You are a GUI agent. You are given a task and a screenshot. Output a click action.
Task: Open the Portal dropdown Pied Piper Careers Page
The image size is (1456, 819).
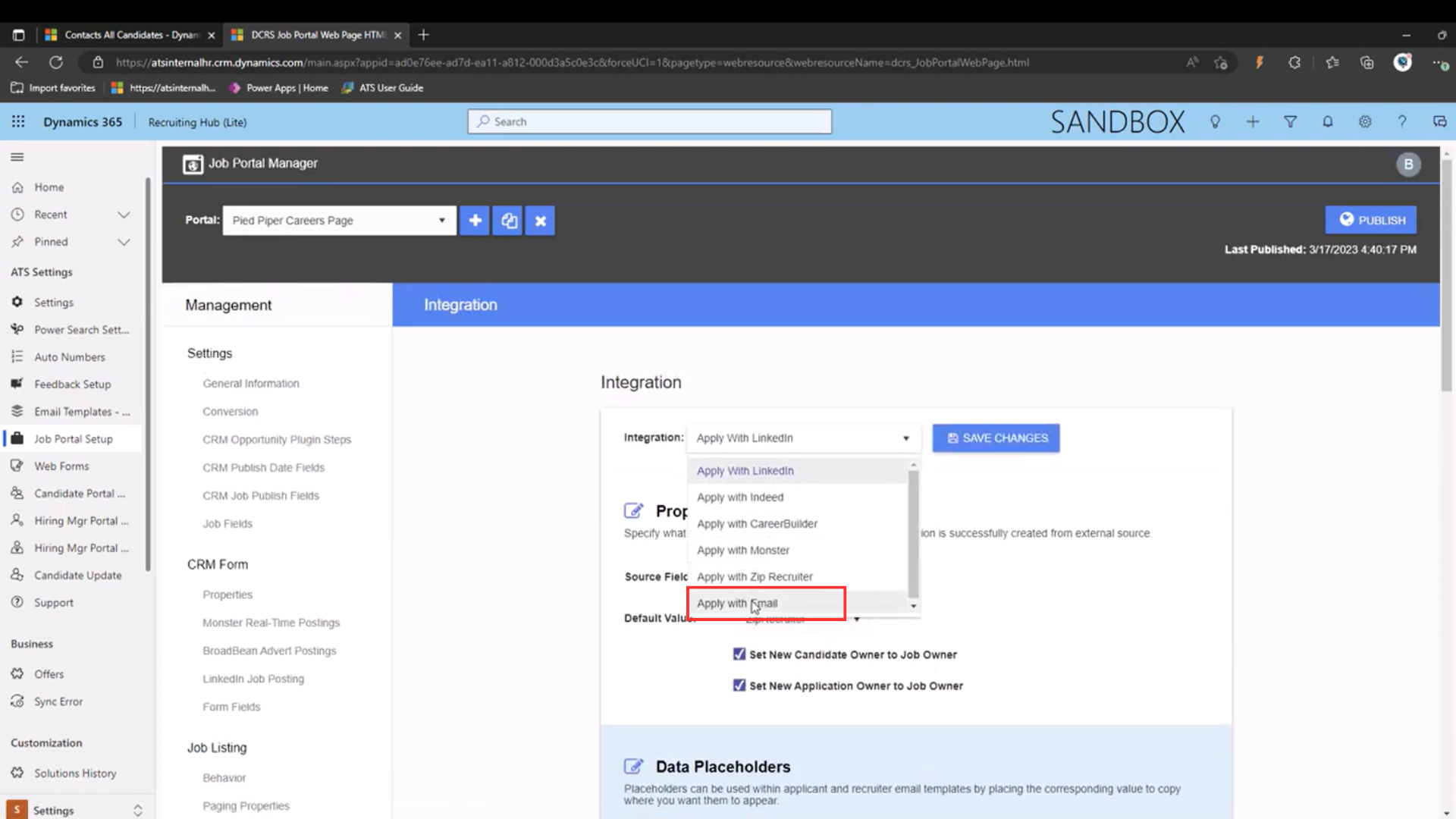(339, 221)
